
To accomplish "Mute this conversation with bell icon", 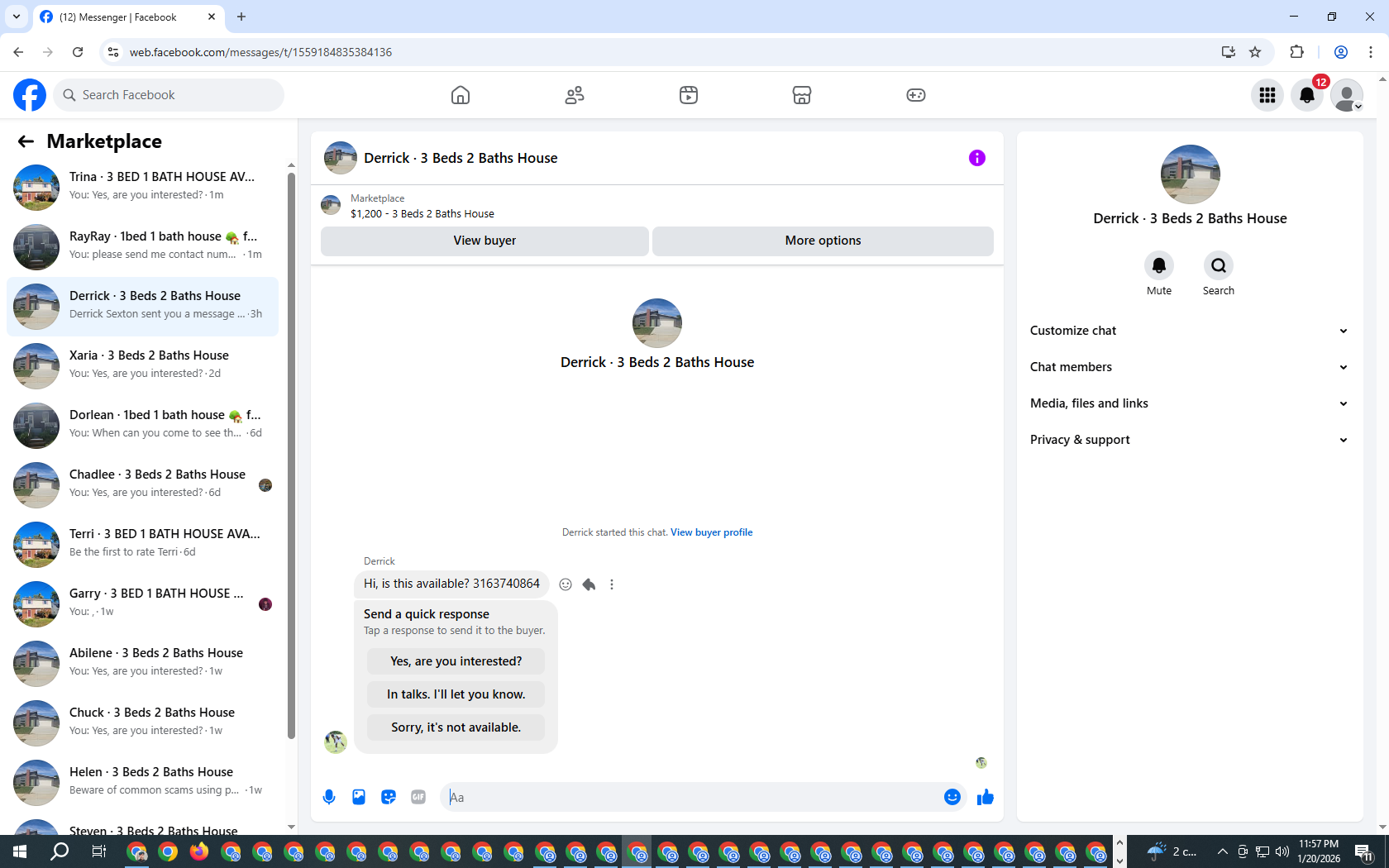I will [x=1159, y=265].
